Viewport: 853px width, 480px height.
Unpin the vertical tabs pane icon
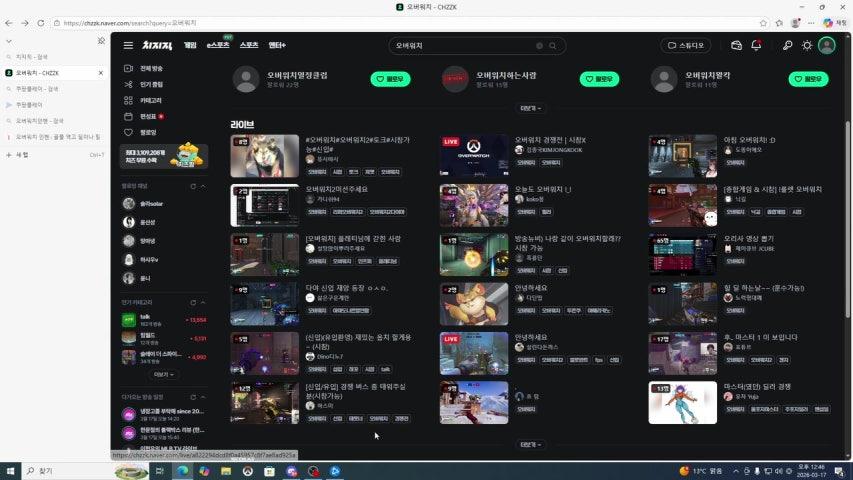point(101,41)
